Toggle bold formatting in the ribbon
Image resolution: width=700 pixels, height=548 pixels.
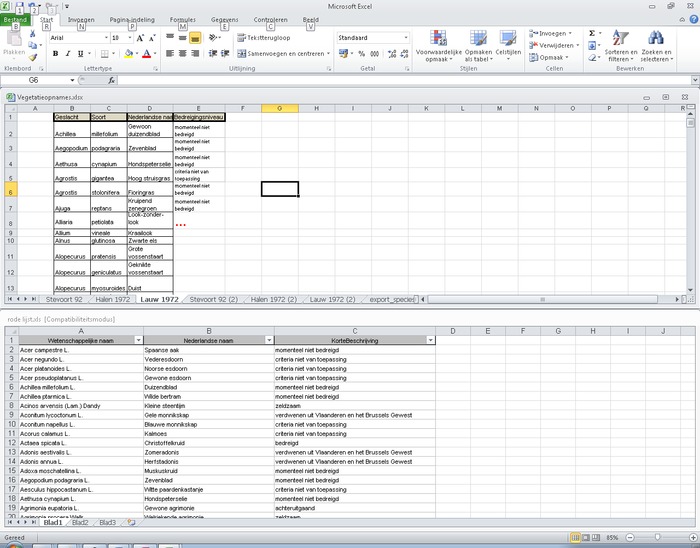55,54
